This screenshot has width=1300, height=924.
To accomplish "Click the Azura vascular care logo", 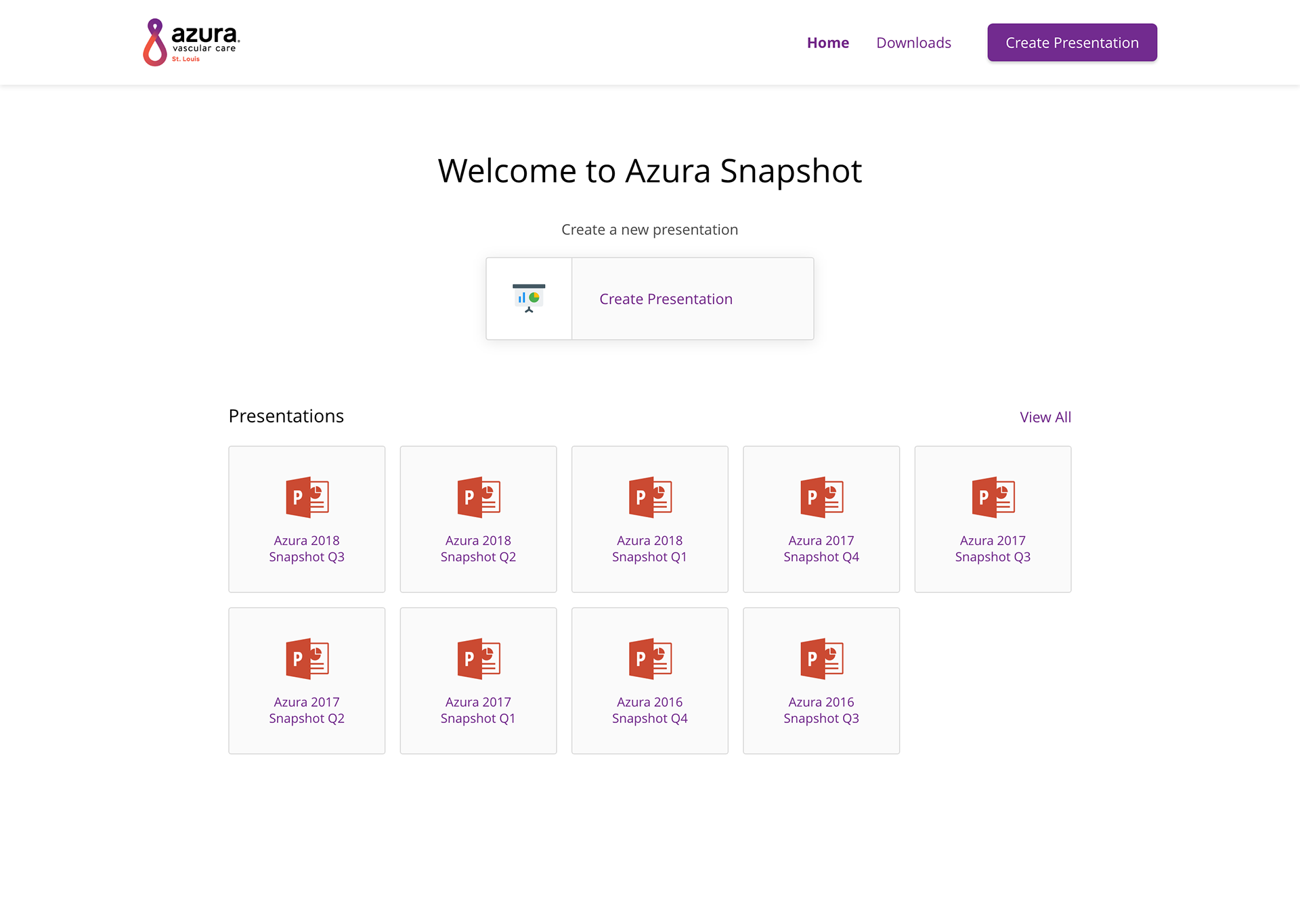I will click(x=192, y=42).
